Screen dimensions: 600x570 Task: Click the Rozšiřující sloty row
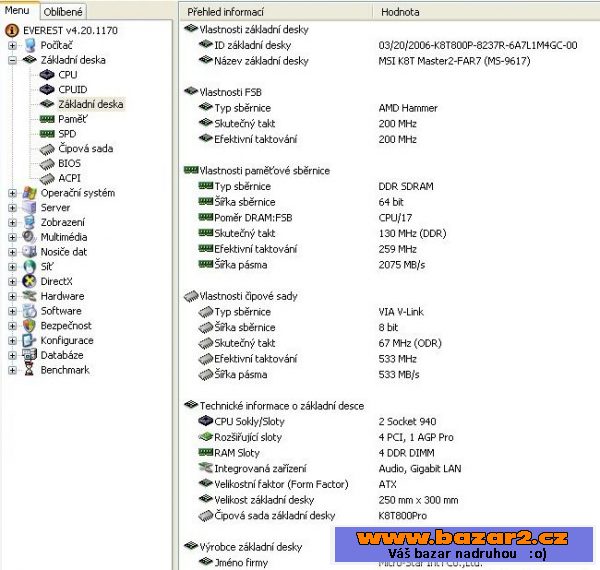pyautogui.click(x=326, y=437)
